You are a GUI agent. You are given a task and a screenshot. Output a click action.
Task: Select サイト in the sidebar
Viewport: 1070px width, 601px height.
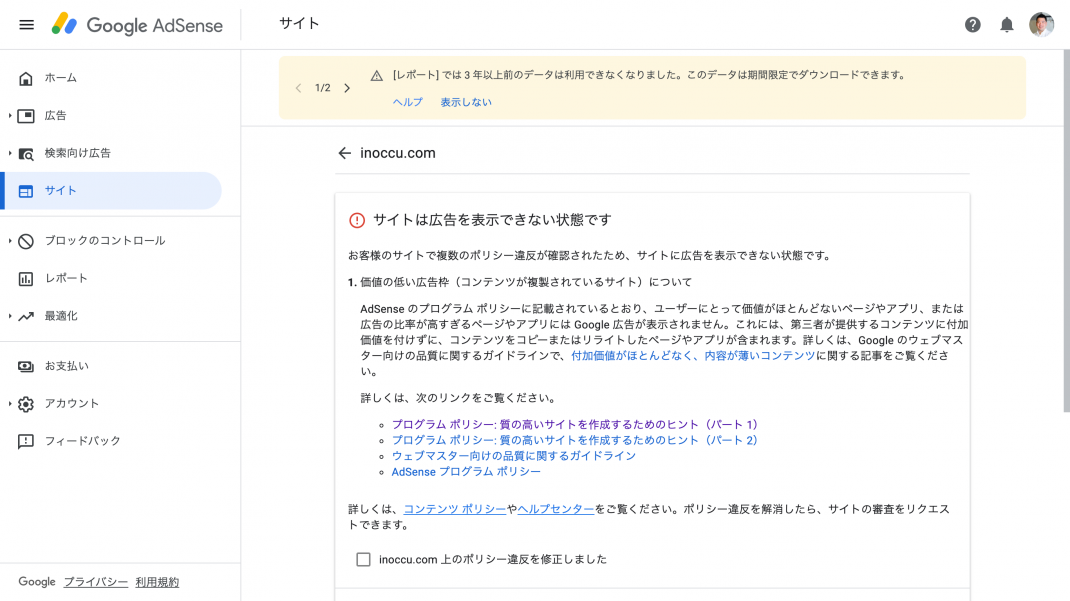tap(112, 191)
